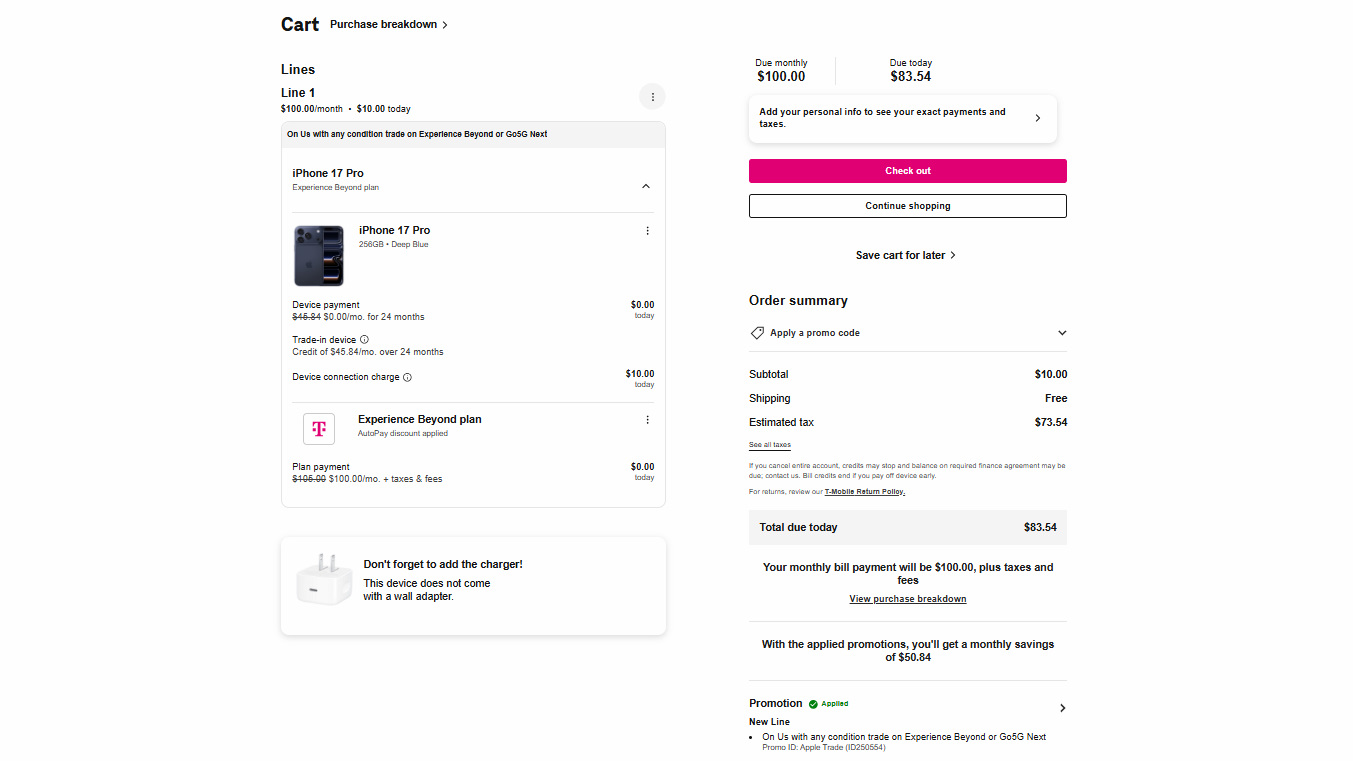Expand the Promotion section chevron

1062,707
